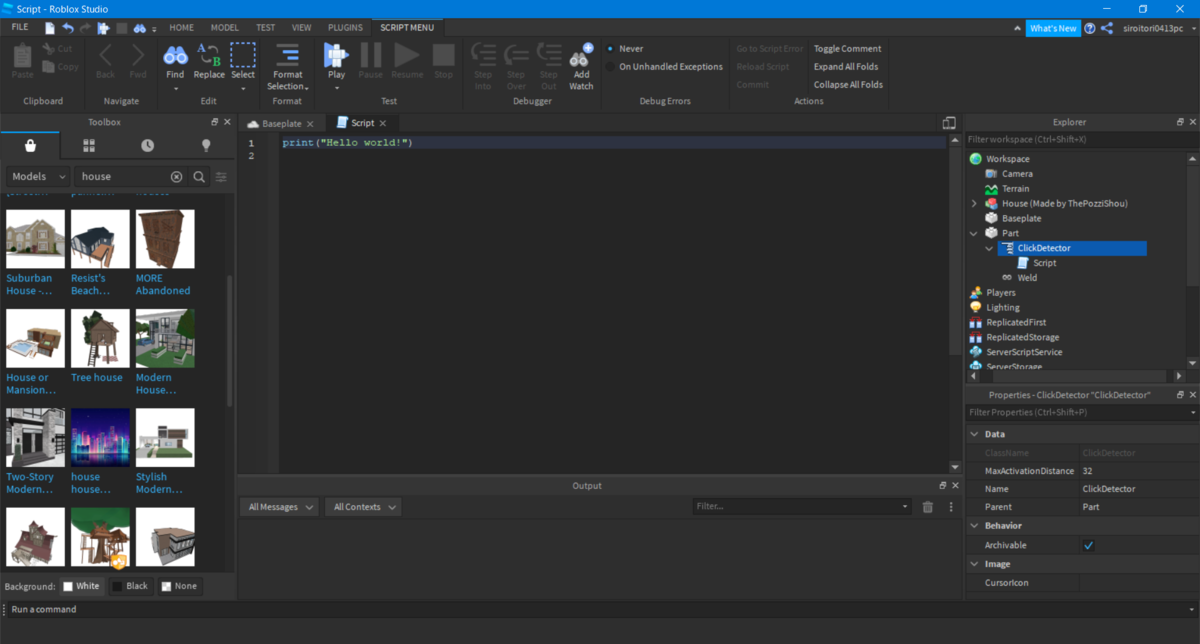This screenshot has height=644, width=1200.
Task: Switch to the PLUGINS ribbon tab
Action: [x=345, y=28]
